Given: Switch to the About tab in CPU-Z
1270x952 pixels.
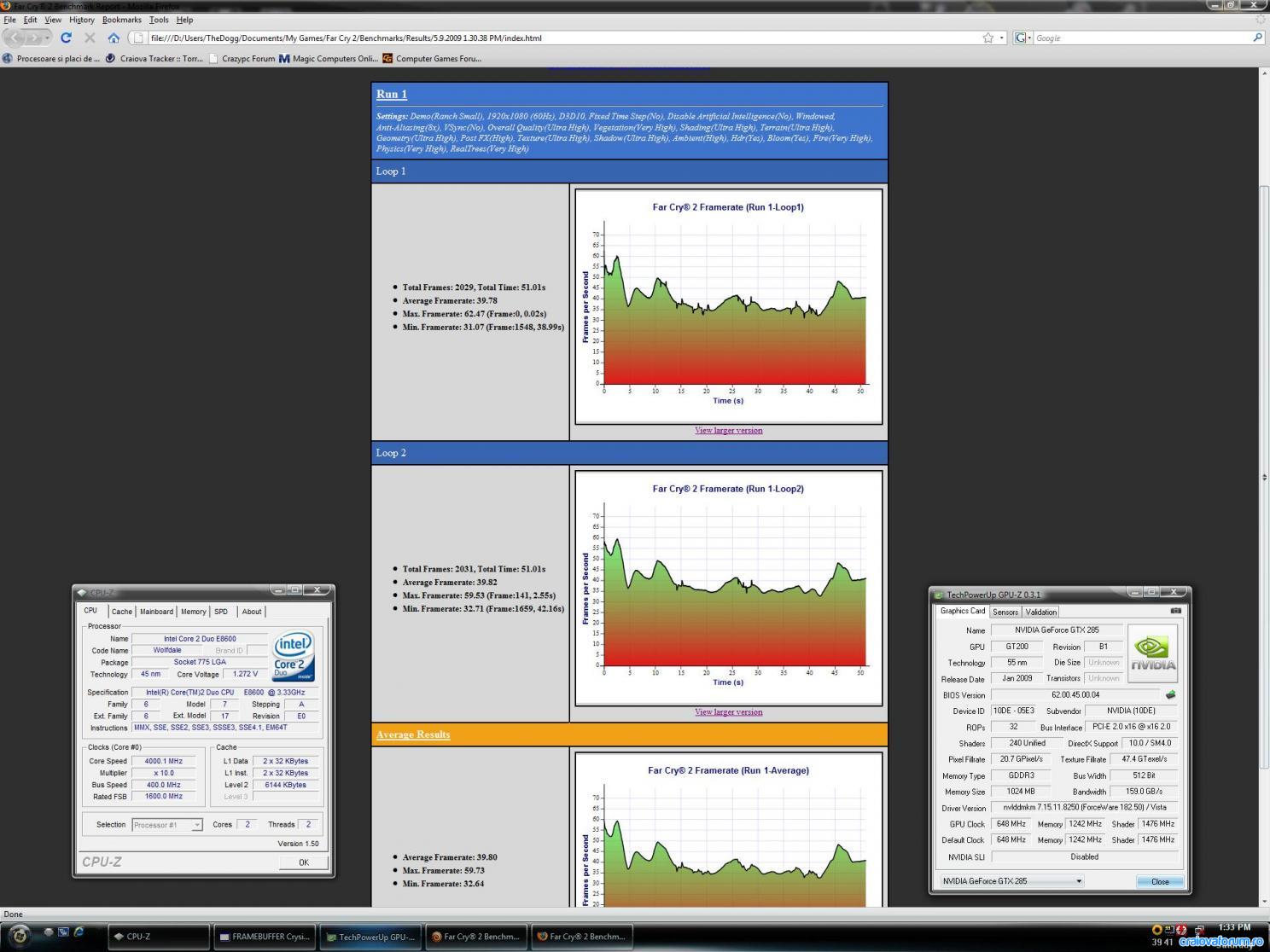Looking at the screenshot, I should coord(252,612).
